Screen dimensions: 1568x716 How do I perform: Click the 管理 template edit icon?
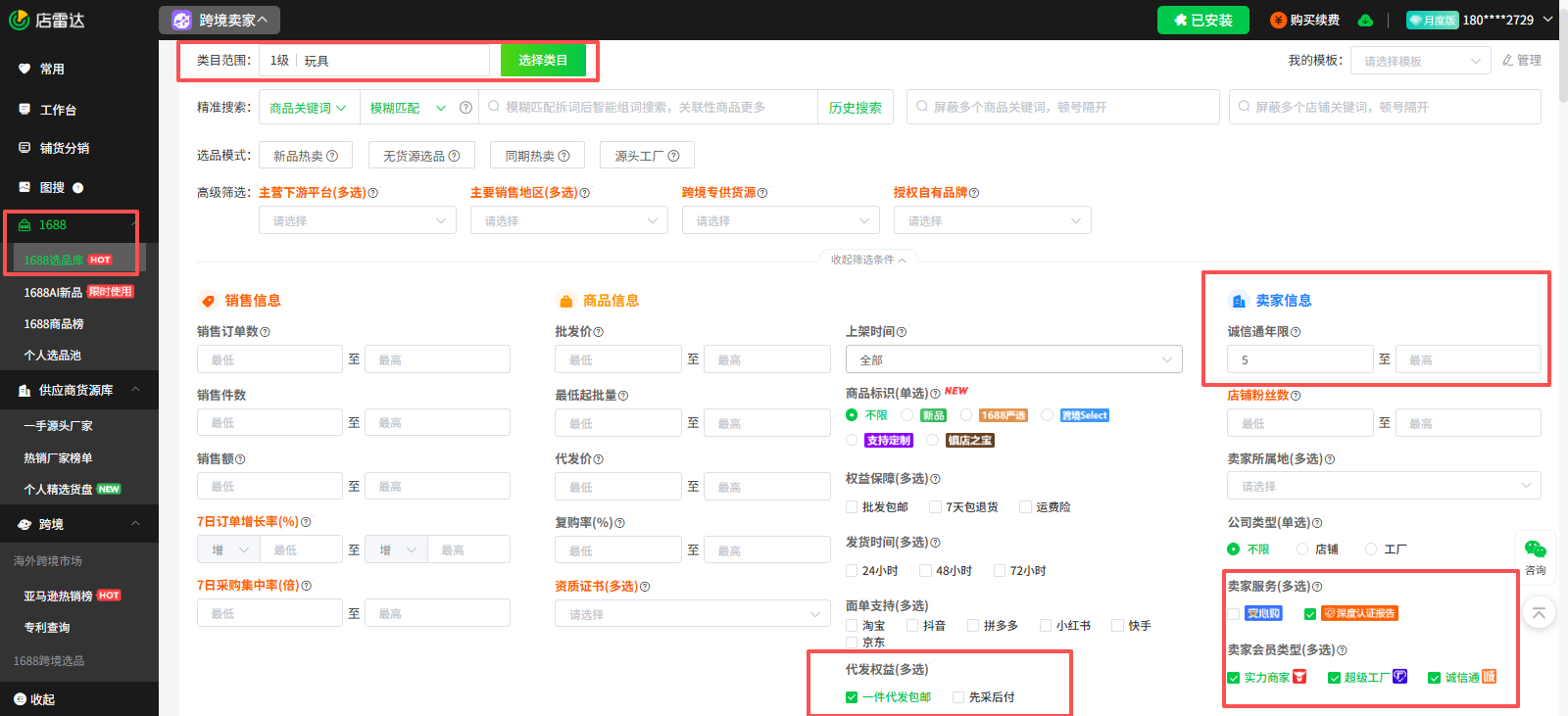pyautogui.click(x=1508, y=61)
